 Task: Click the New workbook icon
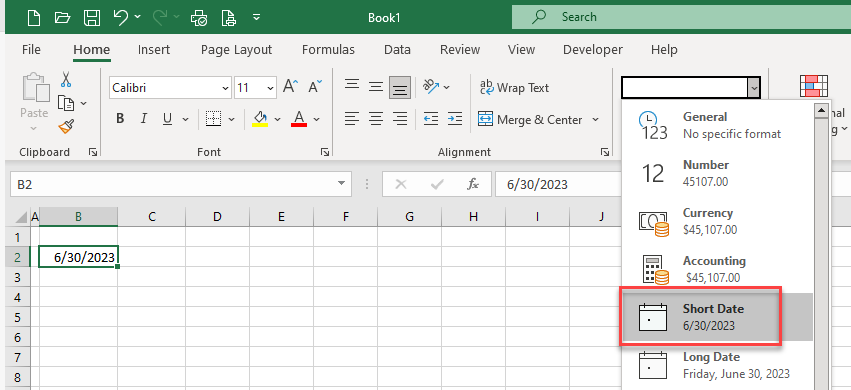[34, 18]
